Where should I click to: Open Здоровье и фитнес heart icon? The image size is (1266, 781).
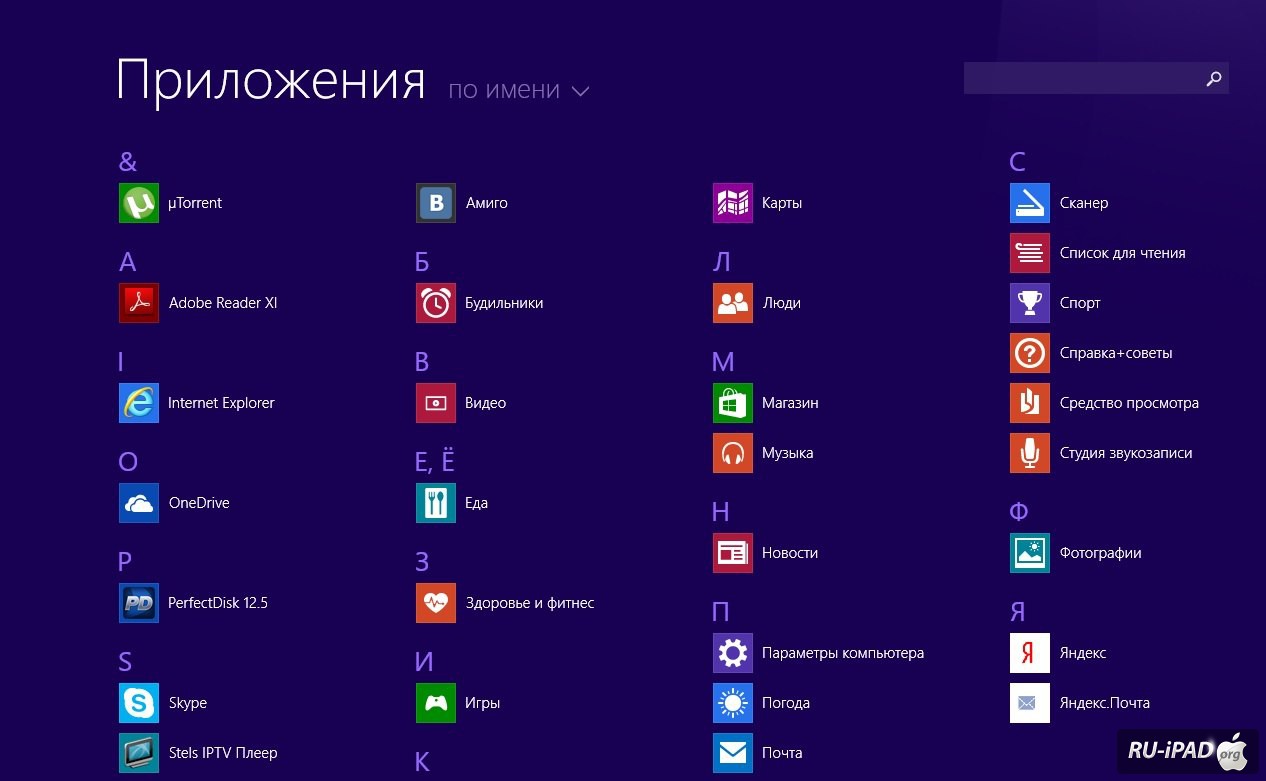click(436, 603)
